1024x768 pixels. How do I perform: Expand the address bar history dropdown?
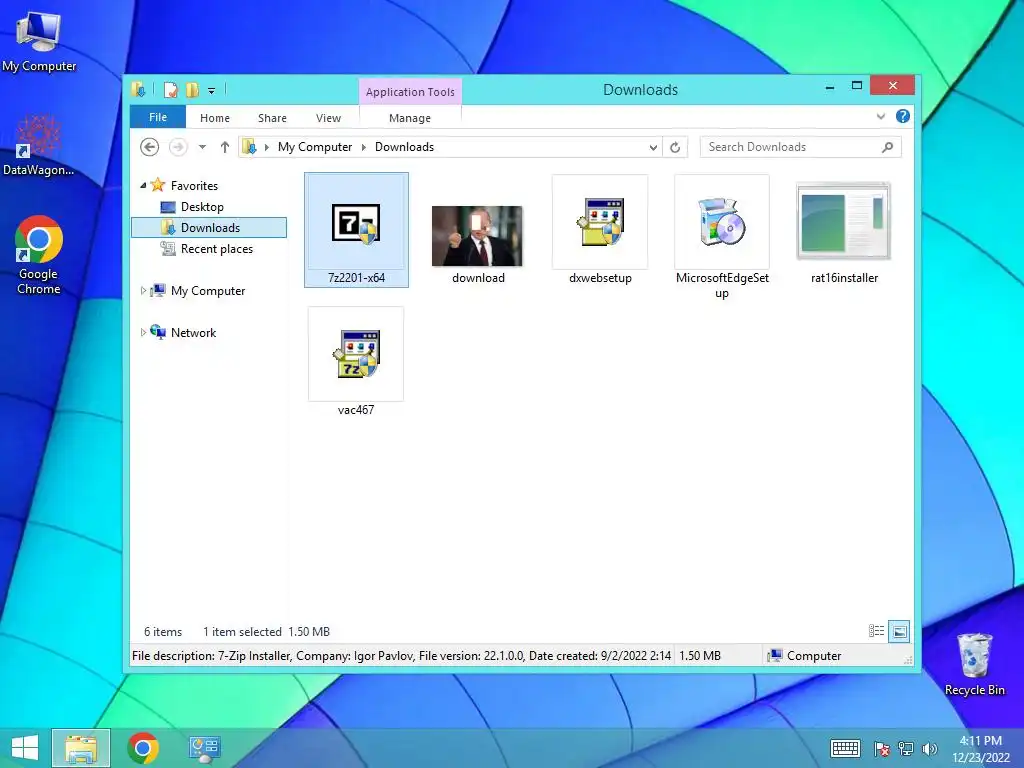[x=653, y=148]
